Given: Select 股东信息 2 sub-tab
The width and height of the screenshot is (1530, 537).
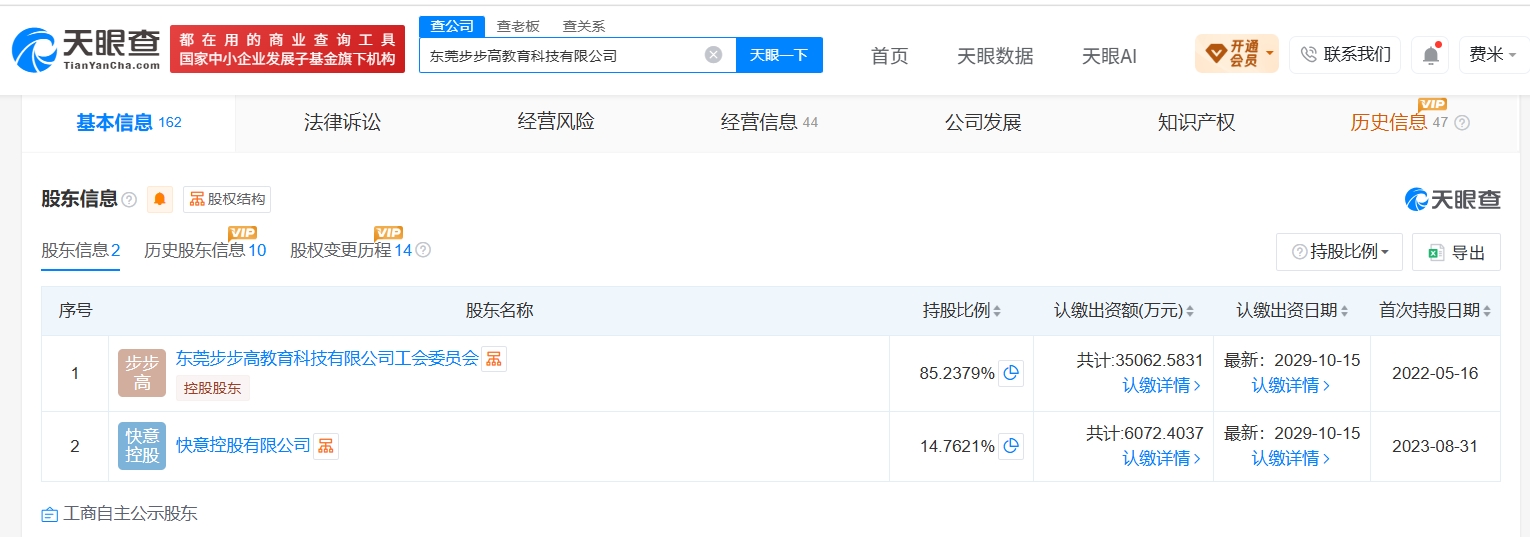Looking at the screenshot, I should point(81,250).
